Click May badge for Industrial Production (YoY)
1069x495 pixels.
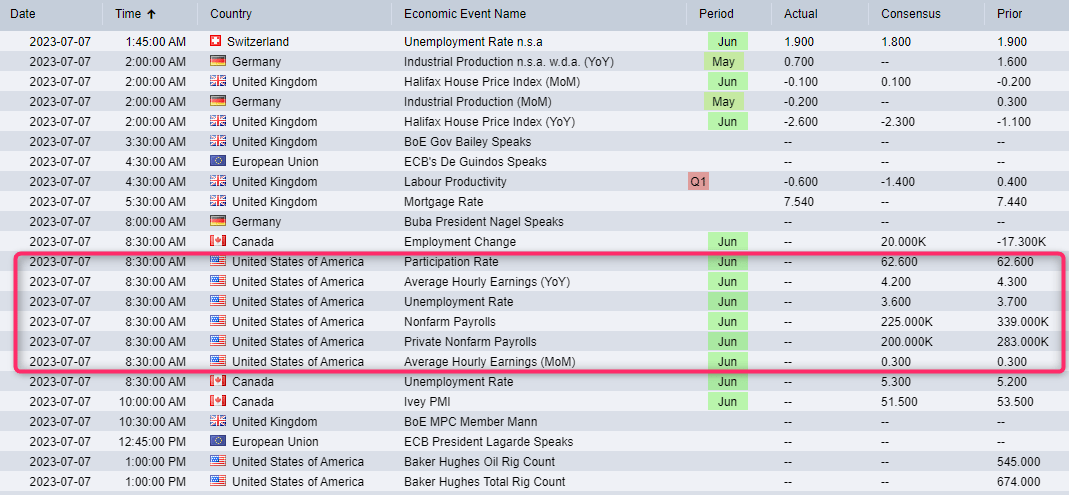pos(724,62)
